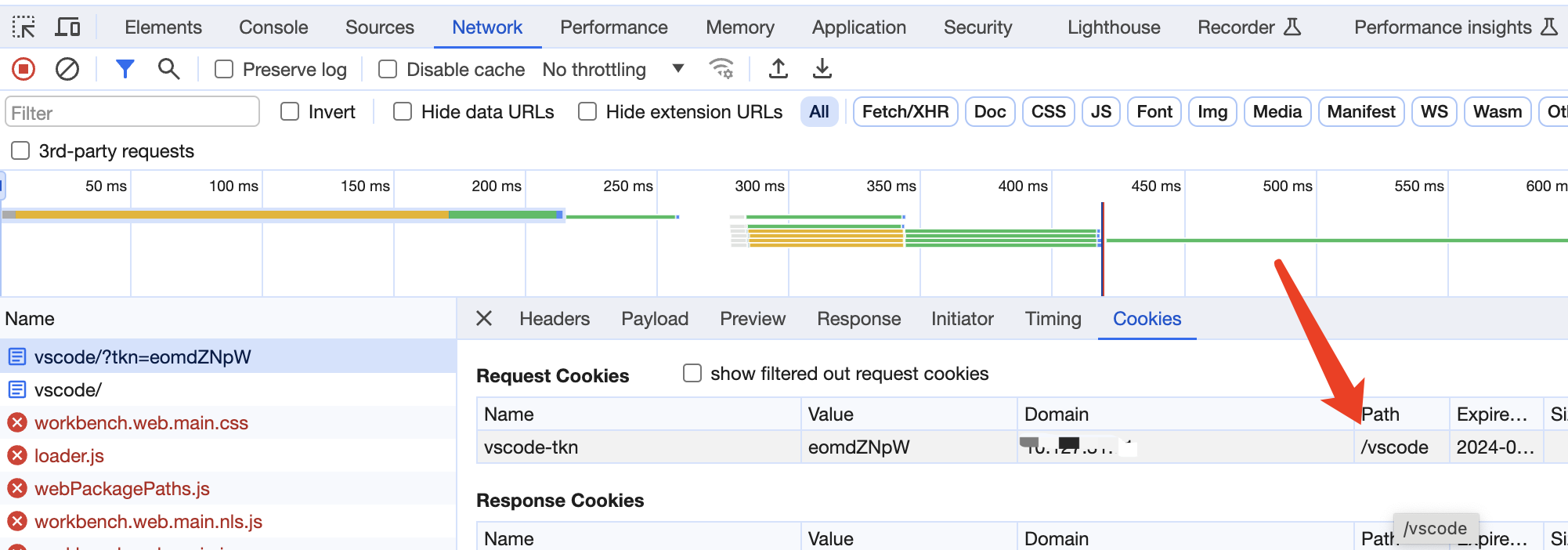Close the request details panel
The height and width of the screenshot is (550, 1568).
click(484, 318)
